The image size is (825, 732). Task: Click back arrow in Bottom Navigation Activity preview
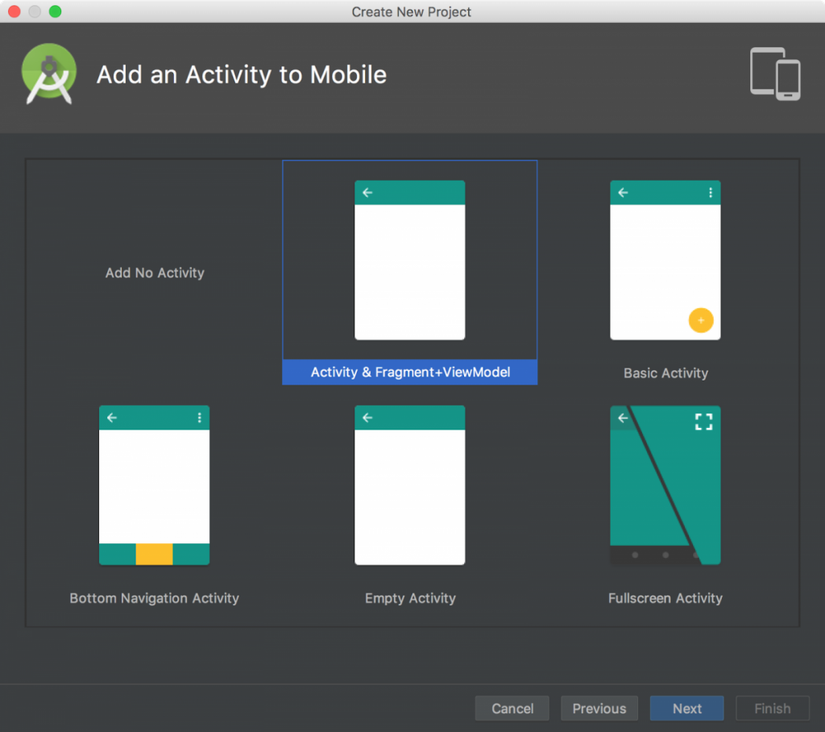112,418
